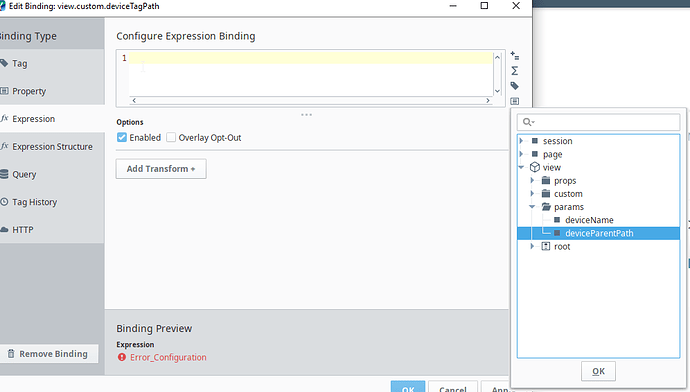The width and height of the screenshot is (690, 392).
Task: Click the property browse icon beside editor
Action: click(x=514, y=101)
